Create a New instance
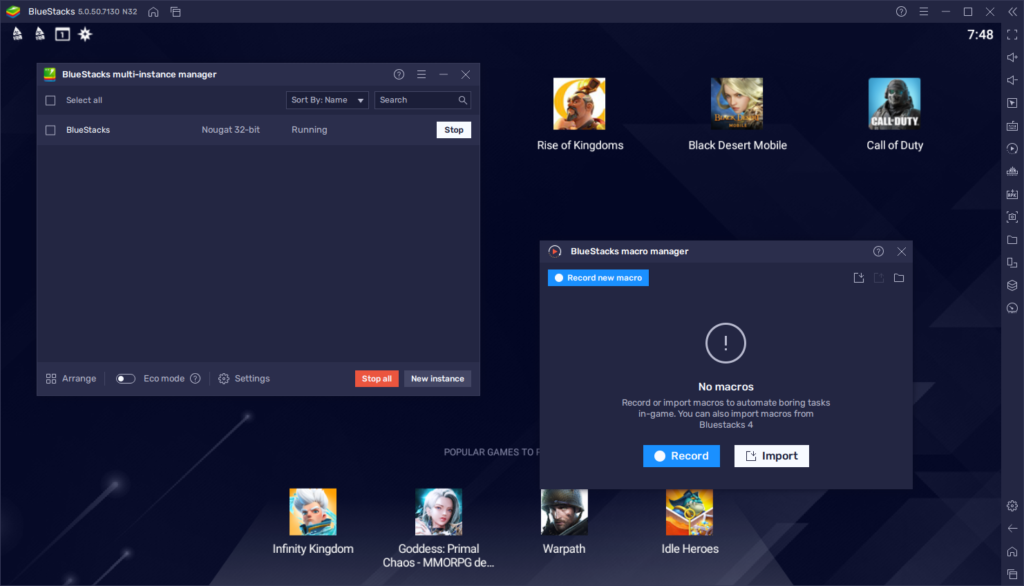The image size is (1024, 586). click(437, 378)
